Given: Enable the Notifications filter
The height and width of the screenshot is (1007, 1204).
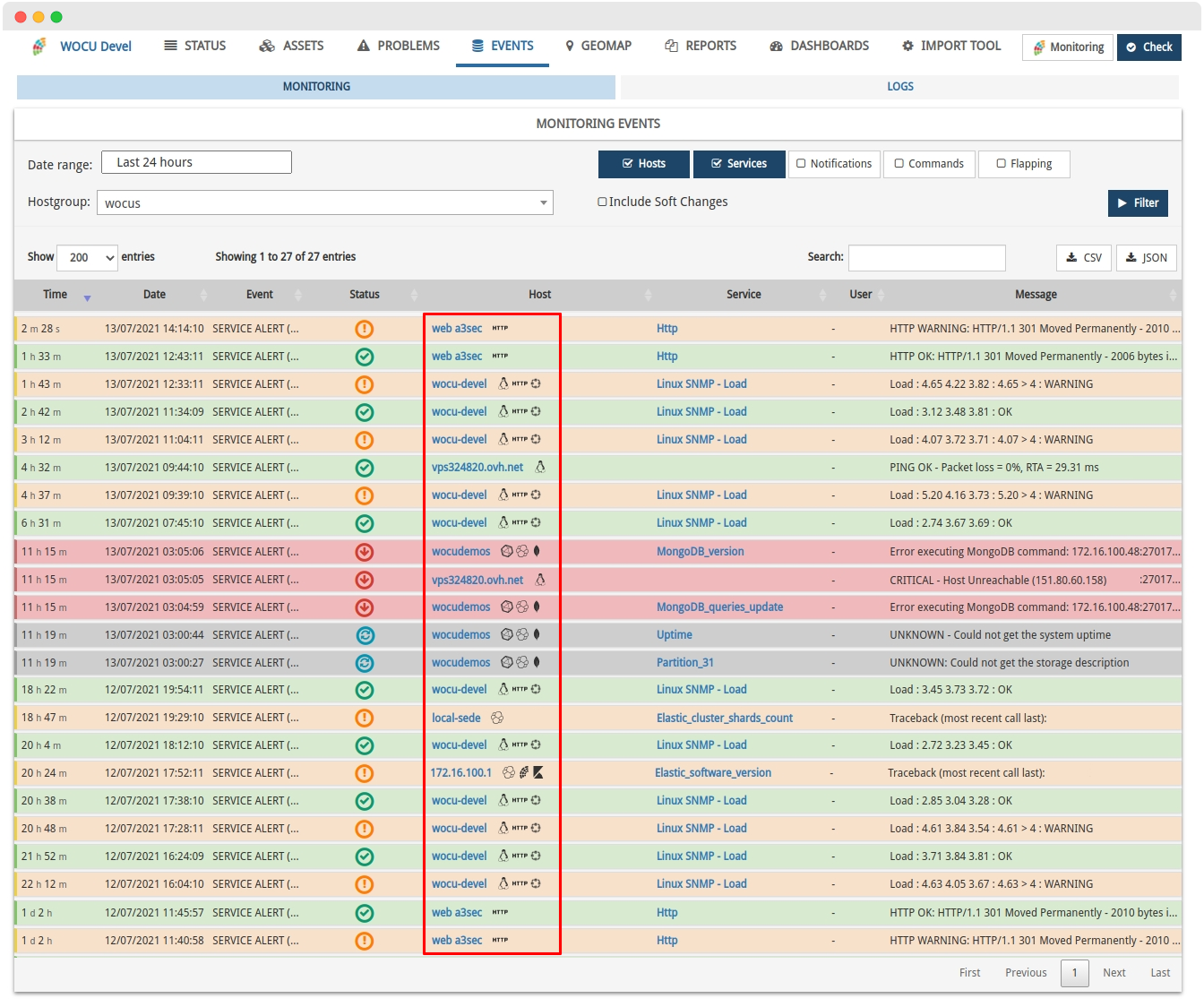Looking at the screenshot, I should pyautogui.click(x=834, y=164).
